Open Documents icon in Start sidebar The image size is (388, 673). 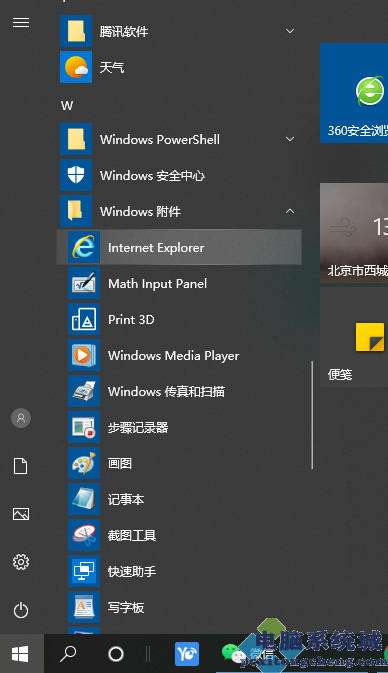21,466
